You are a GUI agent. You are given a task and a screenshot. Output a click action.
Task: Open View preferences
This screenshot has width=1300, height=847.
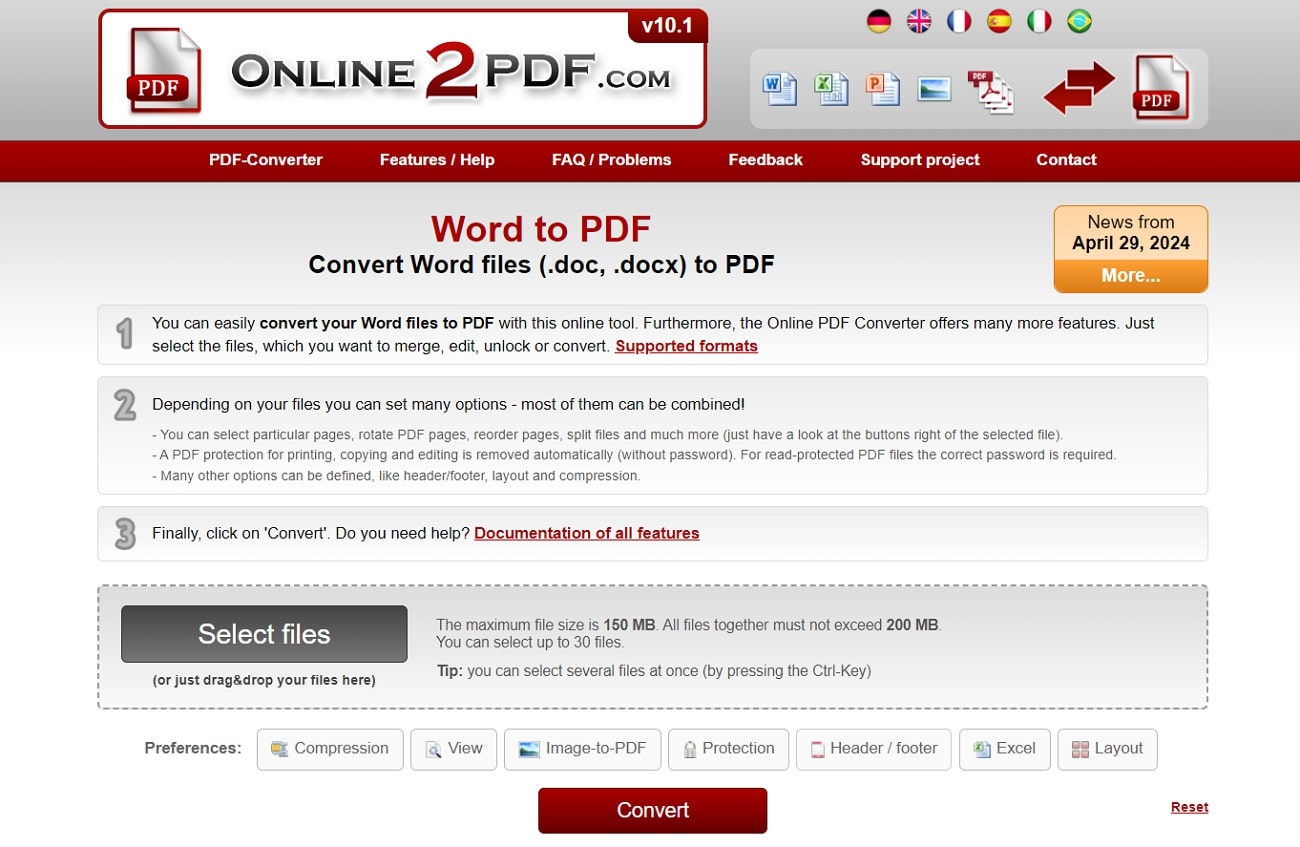pyautogui.click(x=454, y=749)
